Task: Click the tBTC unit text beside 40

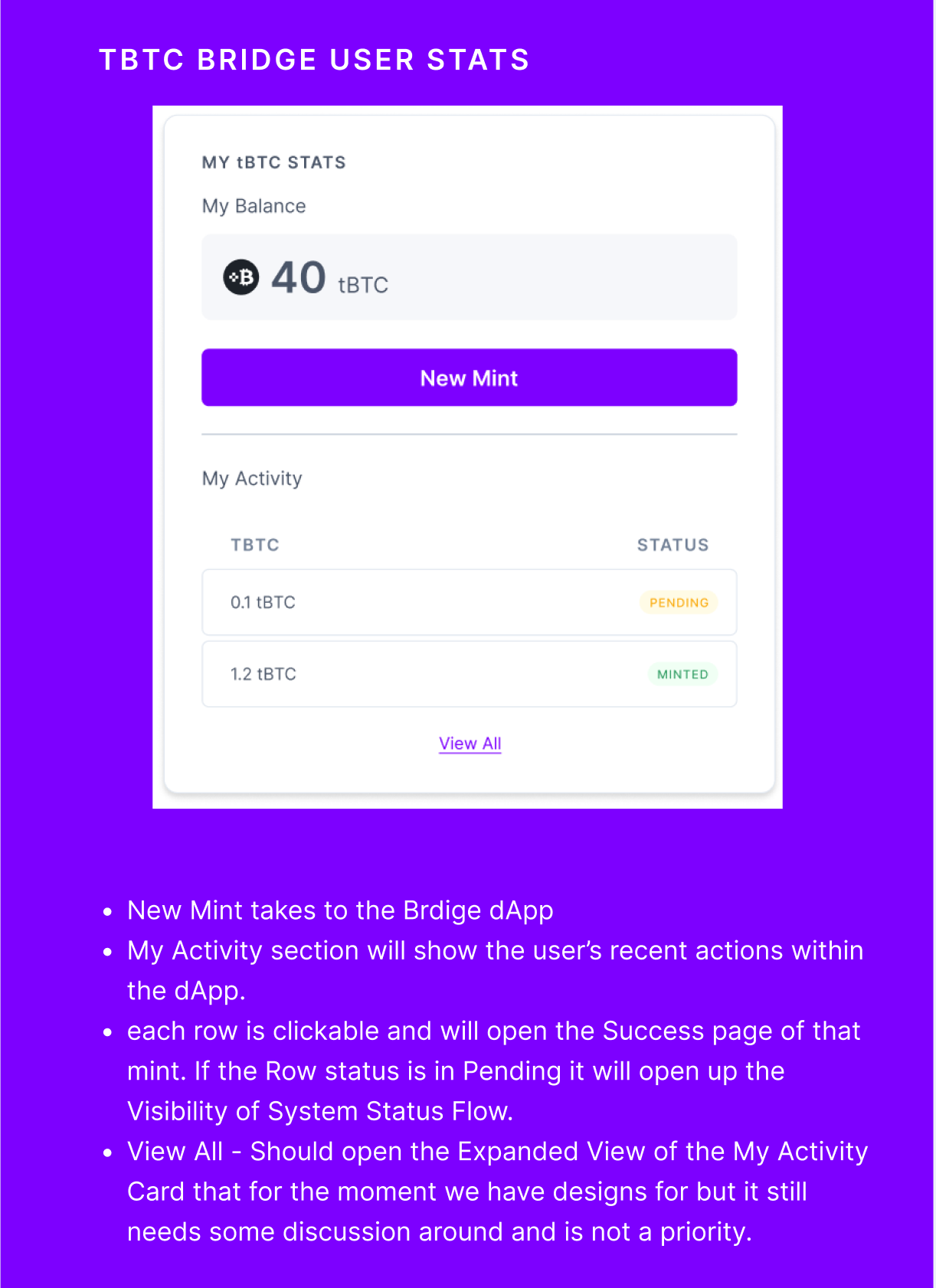Action: click(363, 285)
